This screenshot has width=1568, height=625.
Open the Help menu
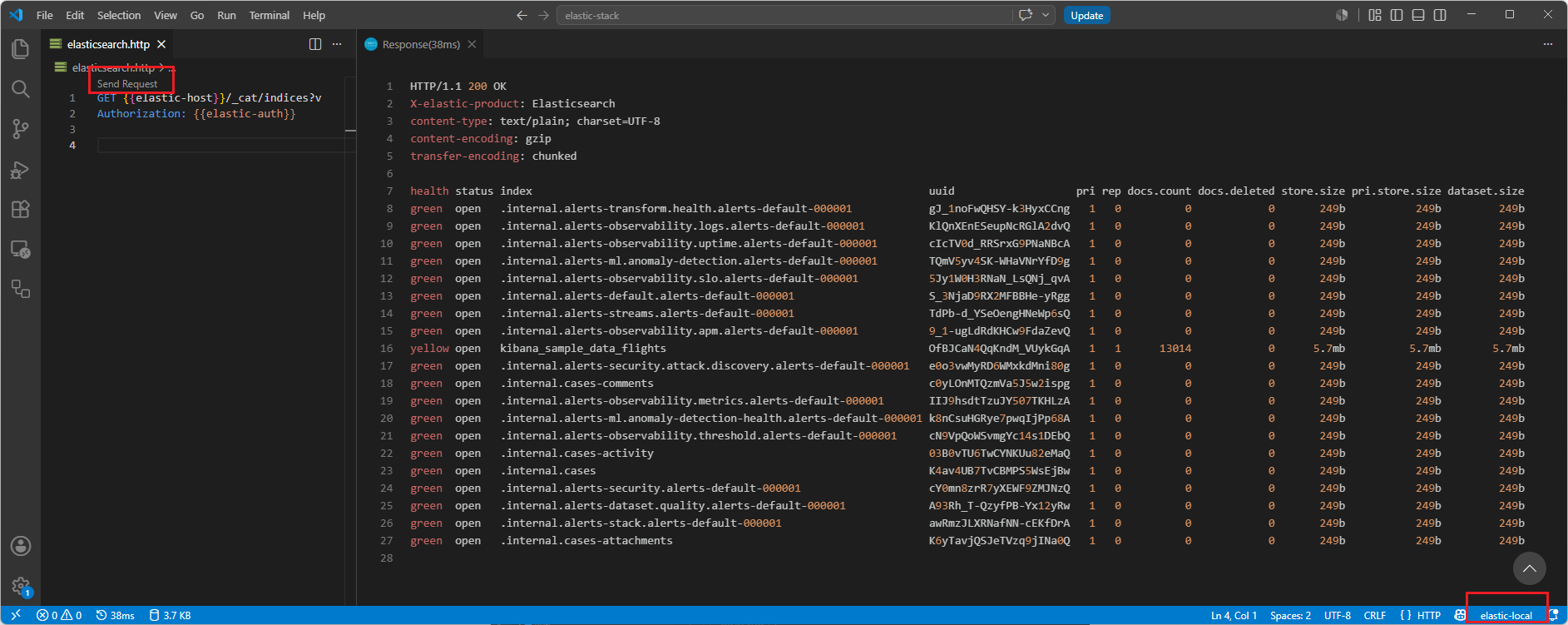click(x=314, y=15)
